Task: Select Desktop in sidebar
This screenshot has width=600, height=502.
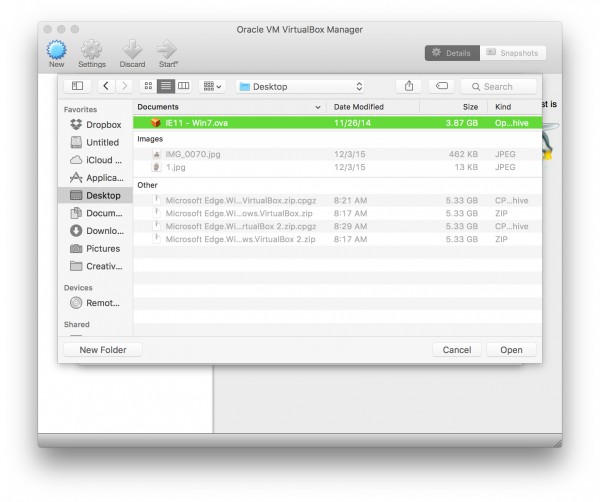Action: 95,196
